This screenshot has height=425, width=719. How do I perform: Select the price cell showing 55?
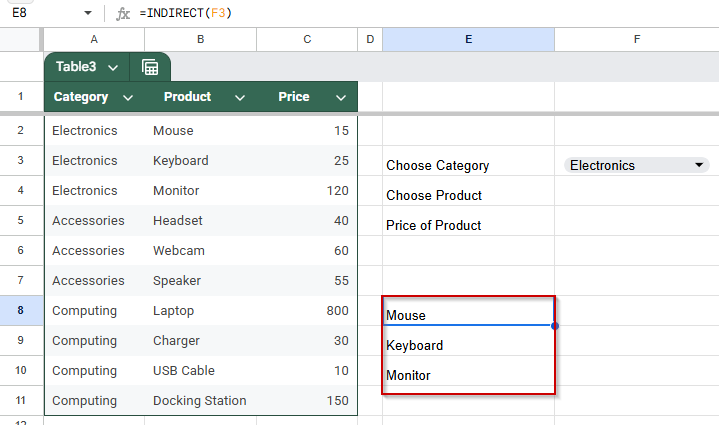tap(307, 281)
